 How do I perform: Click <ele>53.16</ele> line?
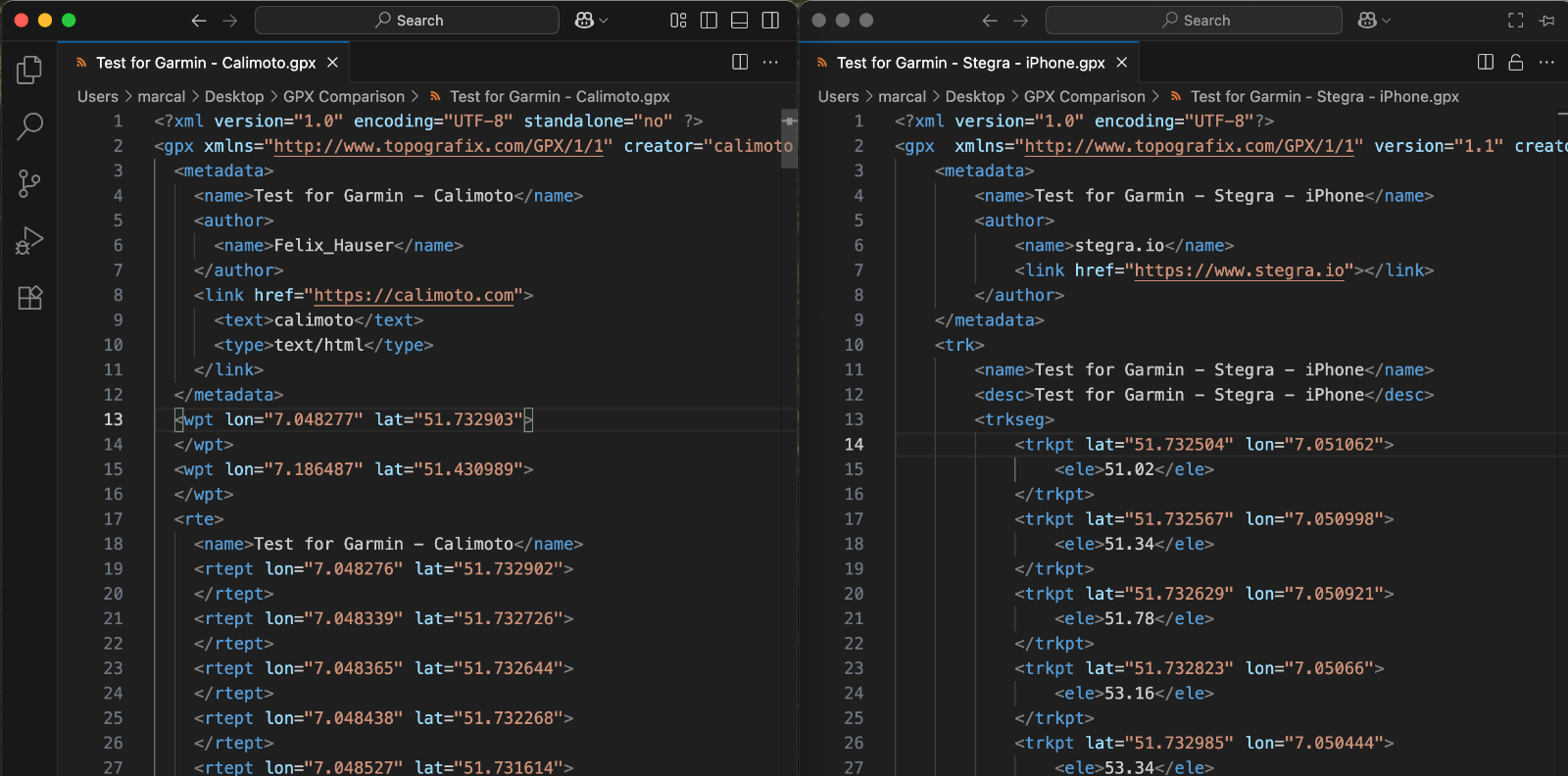pyautogui.click(x=1134, y=693)
